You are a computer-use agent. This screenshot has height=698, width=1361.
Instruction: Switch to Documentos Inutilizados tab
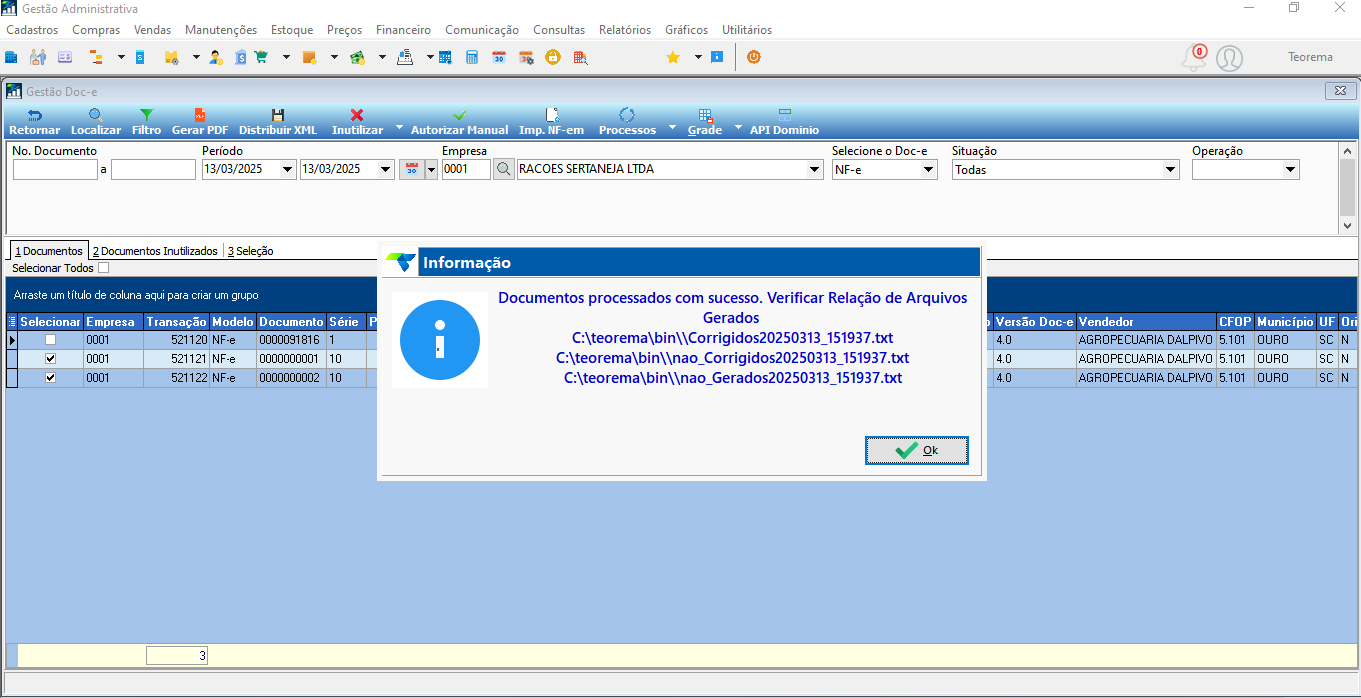[x=154, y=251]
